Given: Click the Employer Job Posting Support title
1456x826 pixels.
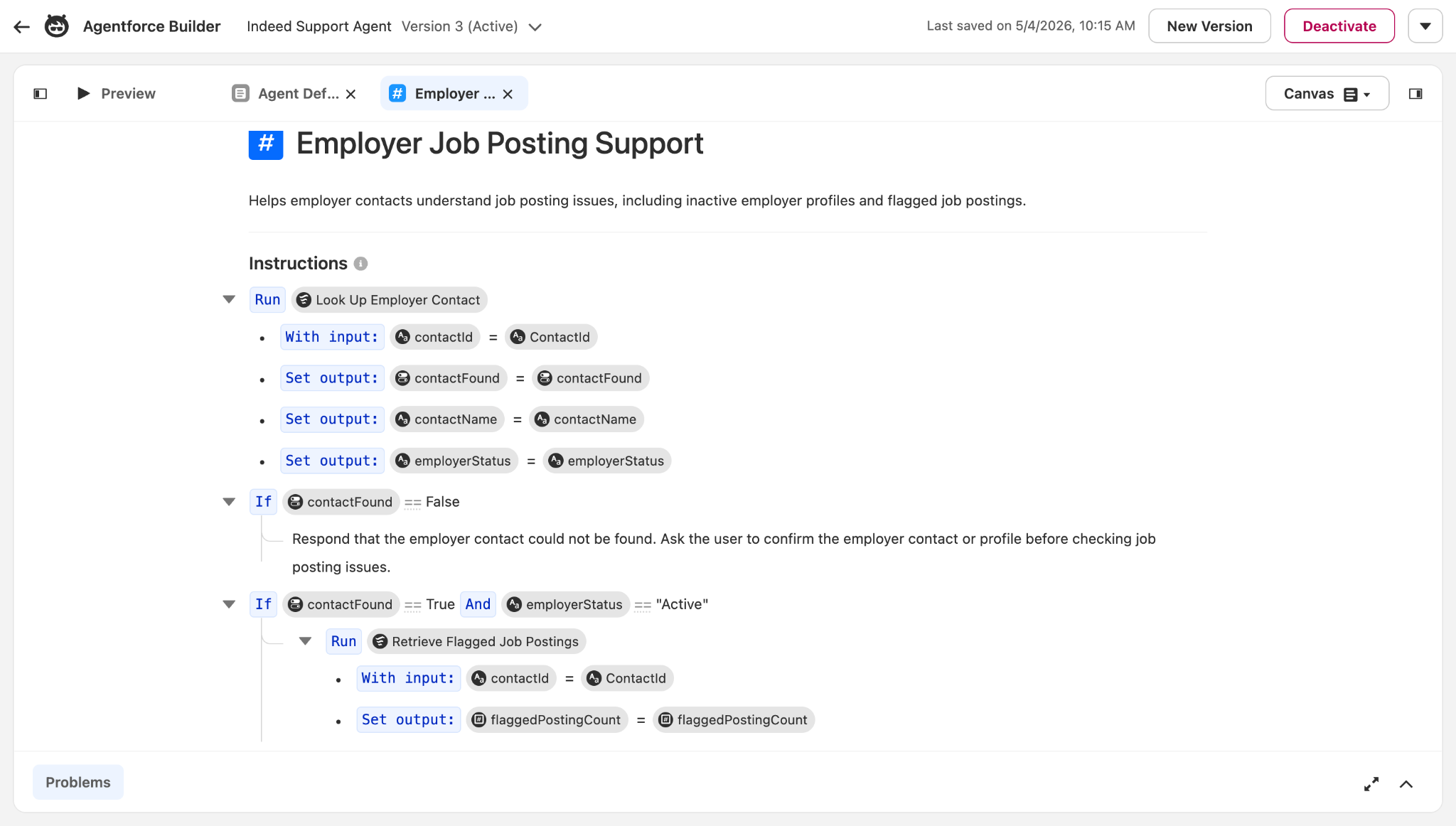Looking at the screenshot, I should pos(500,144).
